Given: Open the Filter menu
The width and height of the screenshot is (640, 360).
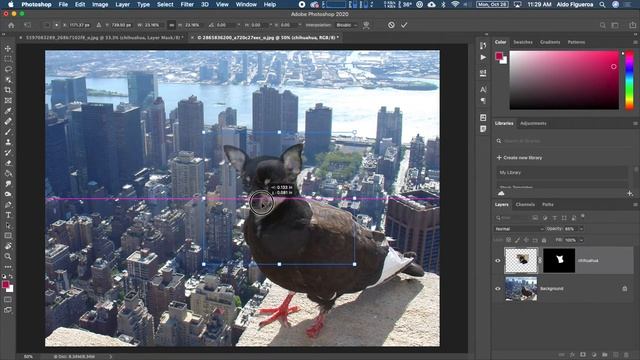Looking at the screenshot, I should click(187, 4).
